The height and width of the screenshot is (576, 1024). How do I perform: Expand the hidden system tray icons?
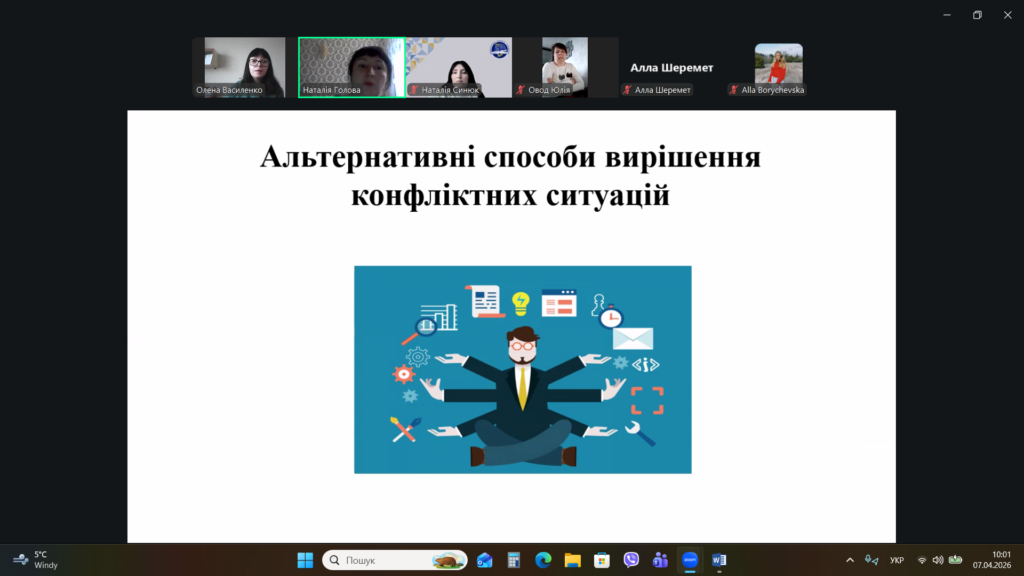[850, 560]
